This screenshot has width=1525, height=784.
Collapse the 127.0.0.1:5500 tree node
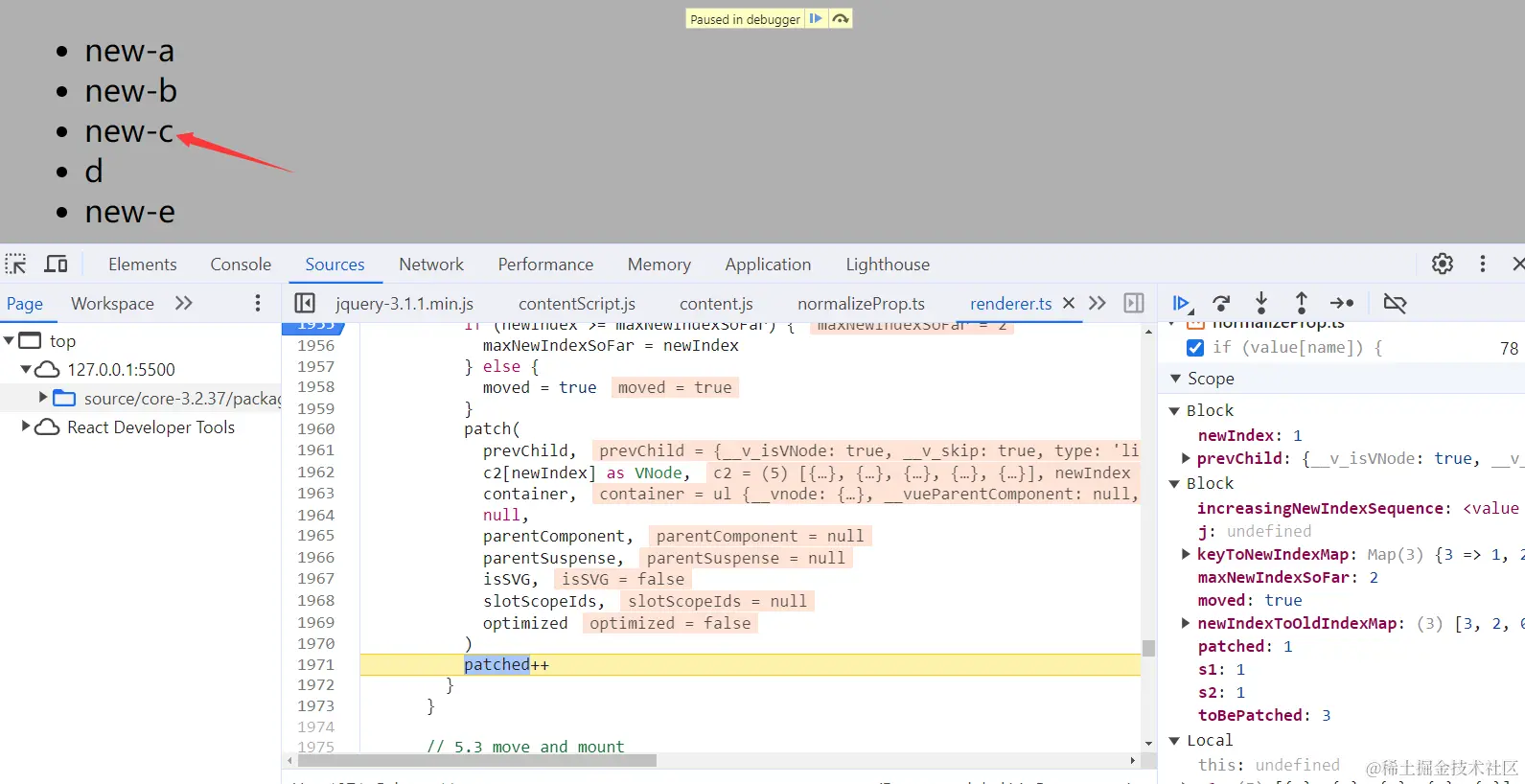[x=26, y=369]
